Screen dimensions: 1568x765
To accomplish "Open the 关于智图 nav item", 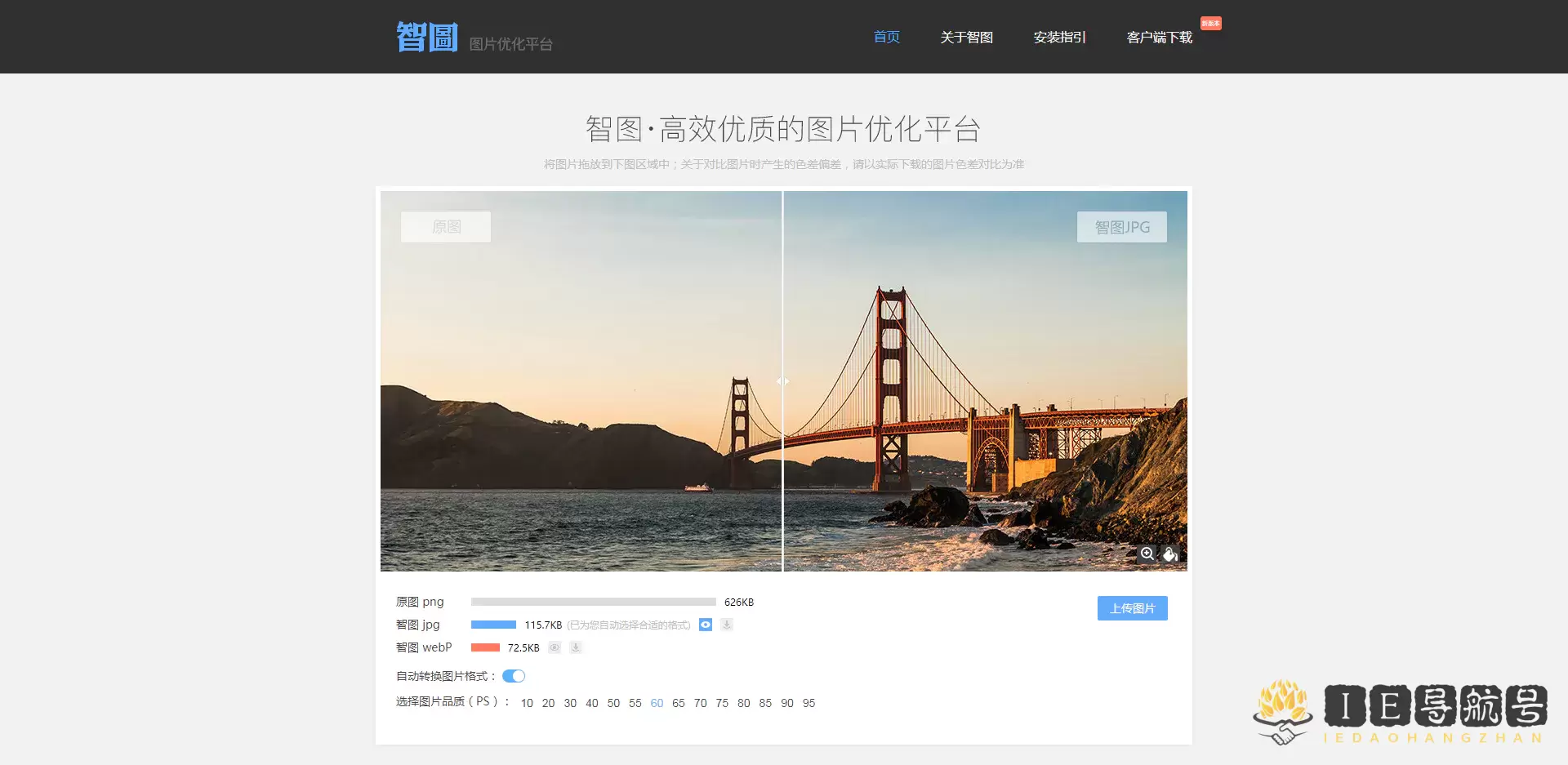I will coord(967,38).
